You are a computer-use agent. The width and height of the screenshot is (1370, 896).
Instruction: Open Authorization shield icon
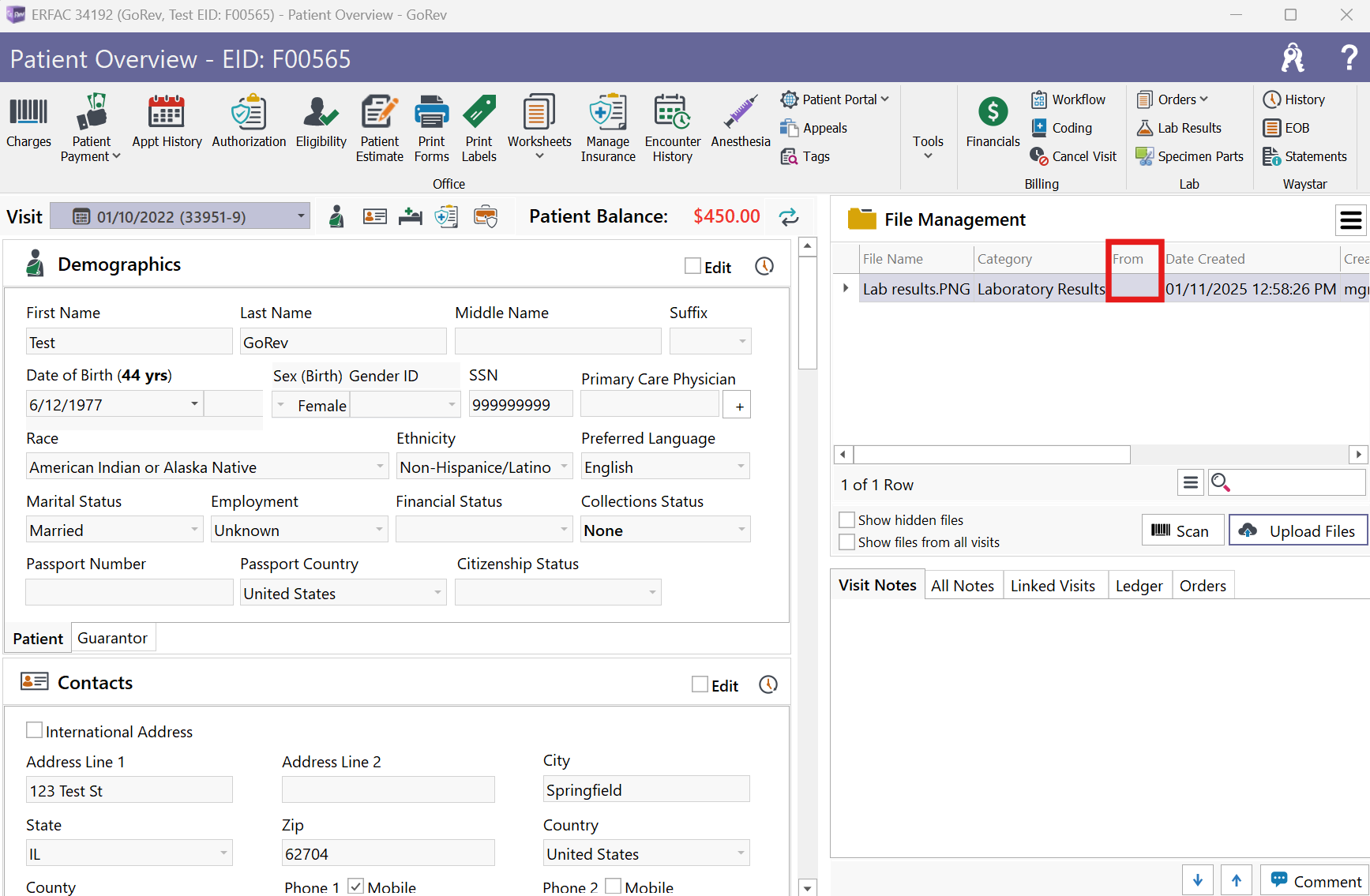pos(249,122)
